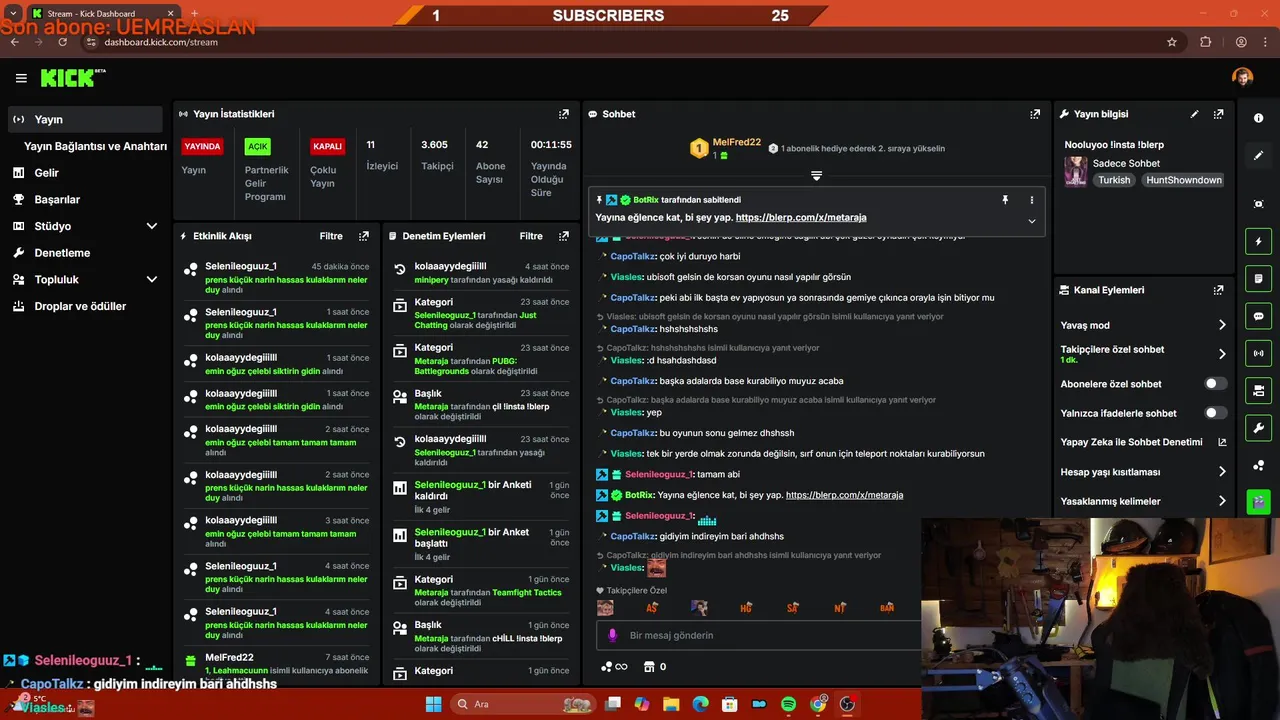
Task: Pop out the Yayın İstatistikleri panel
Action: 564,114
